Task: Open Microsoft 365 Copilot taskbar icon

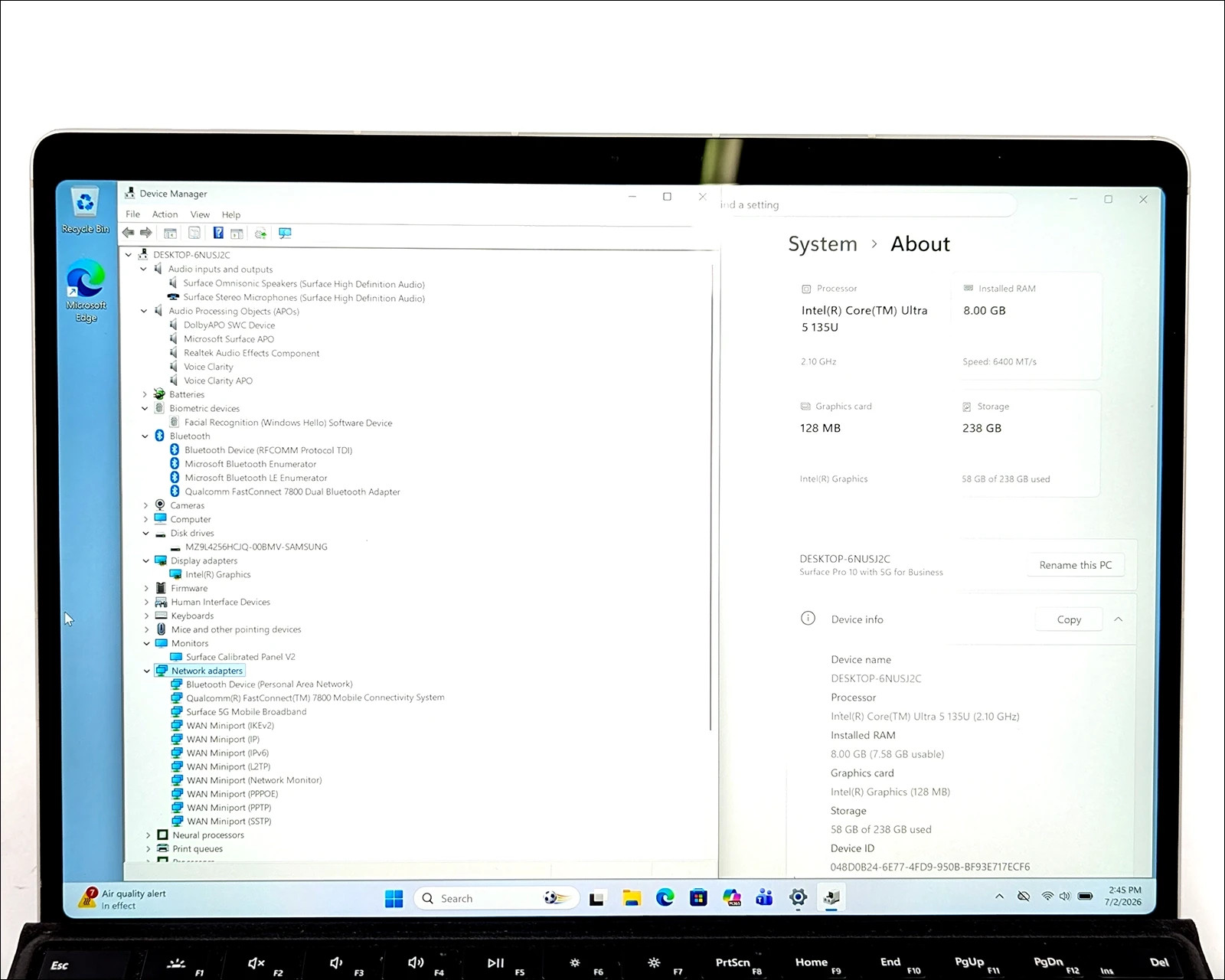Action: point(732,897)
